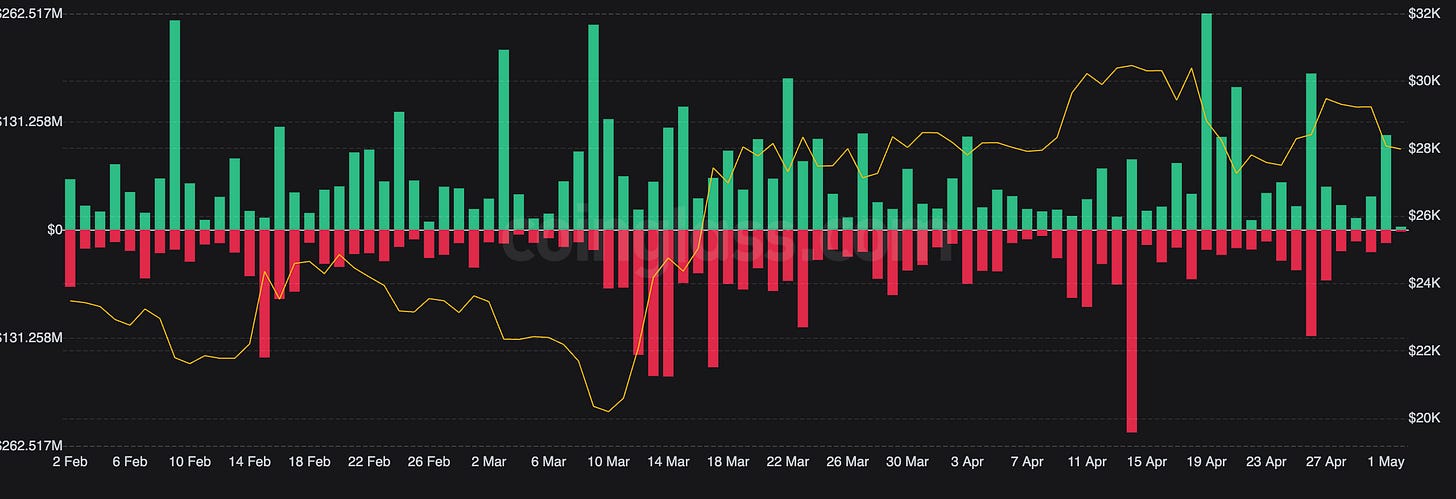Click the "$0" baseline label

coord(55,229)
